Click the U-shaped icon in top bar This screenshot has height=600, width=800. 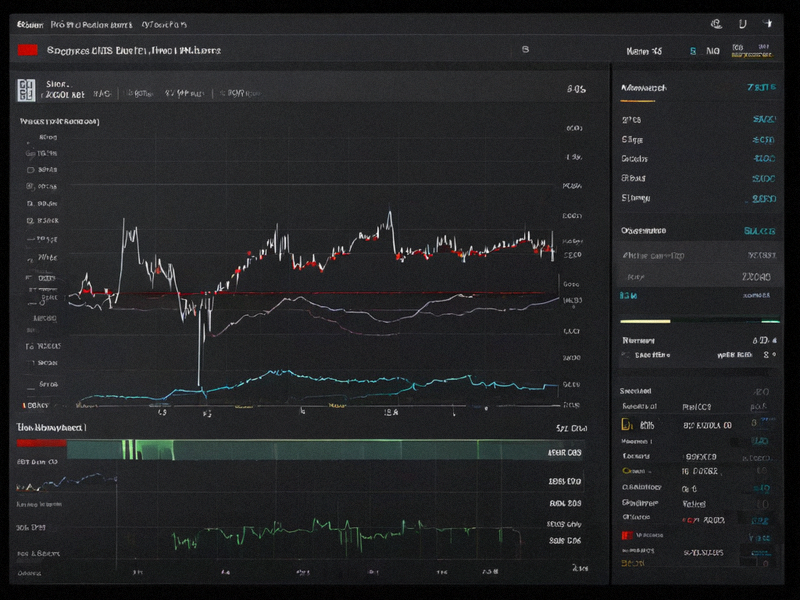(x=742, y=24)
